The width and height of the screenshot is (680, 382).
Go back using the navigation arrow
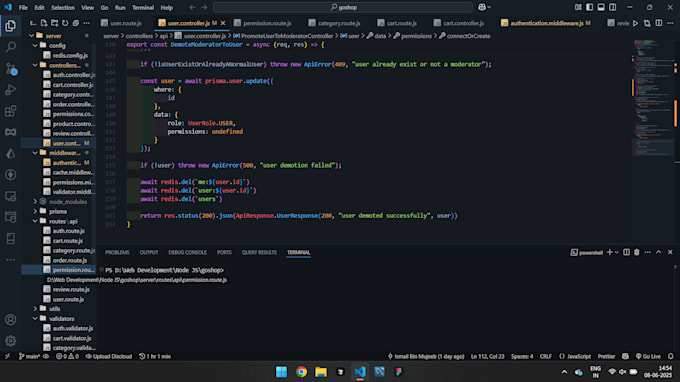pos(192,7)
